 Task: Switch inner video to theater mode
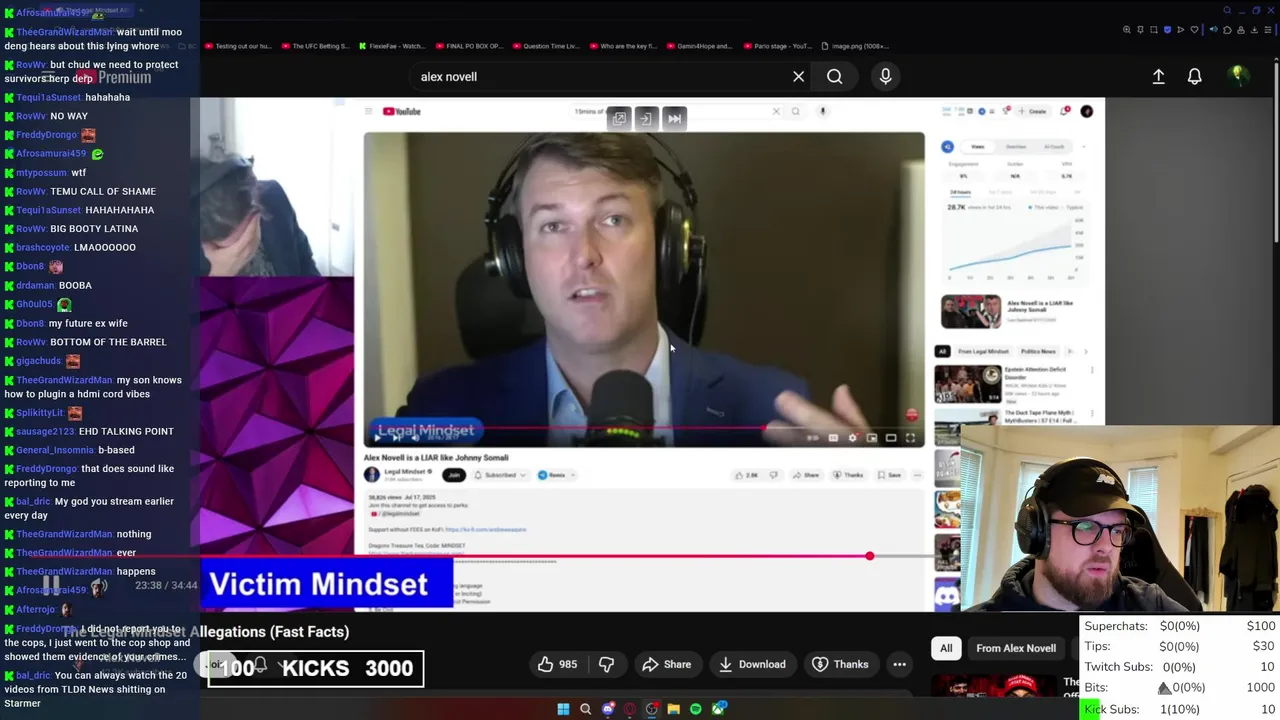coord(891,437)
